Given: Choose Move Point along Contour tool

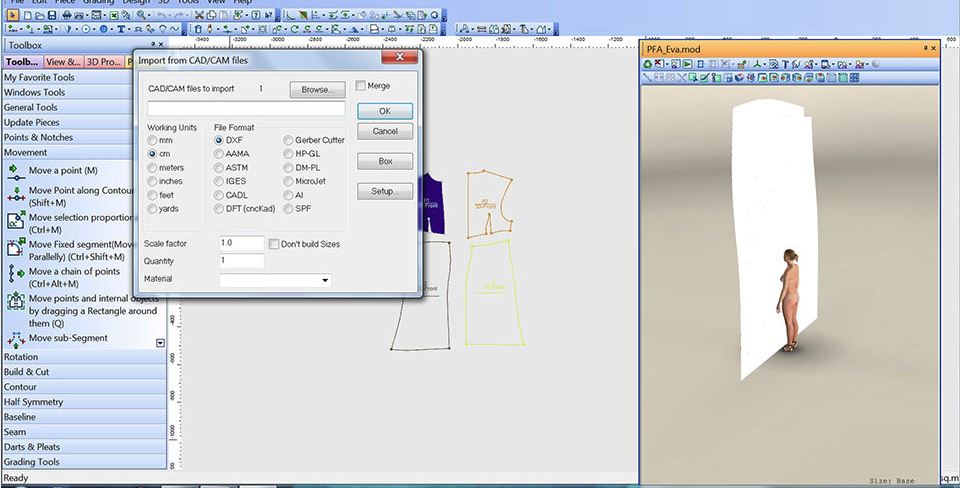Looking at the screenshot, I should [80, 191].
